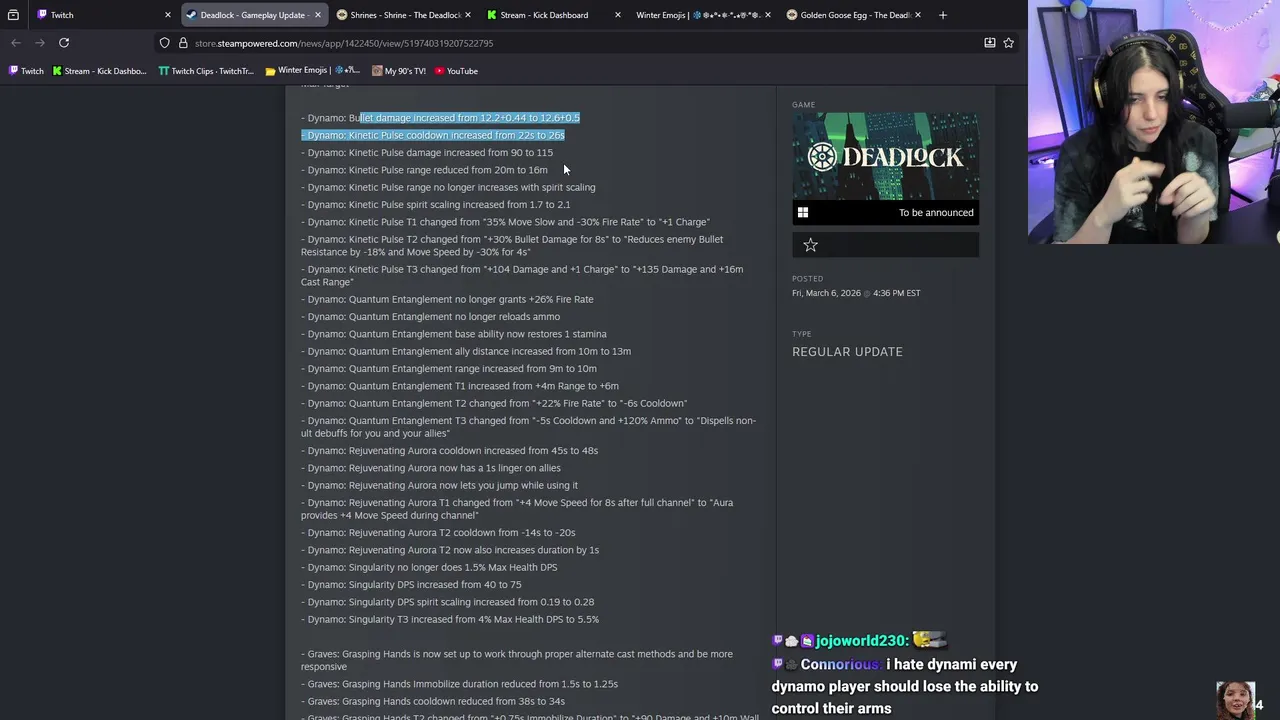Click the streamer webcam overlay
Viewport: 1280px width, 720px height.
coord(1153,122)
